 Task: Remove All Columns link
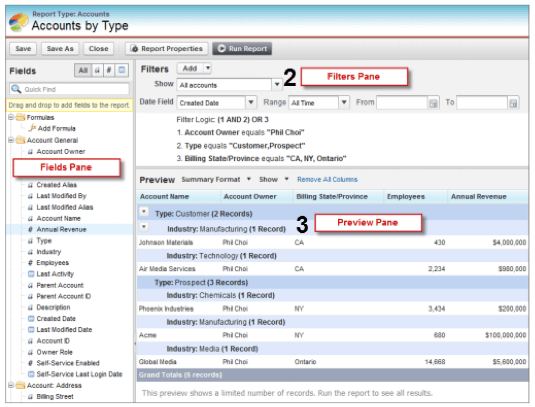click(x=327, y=179)
